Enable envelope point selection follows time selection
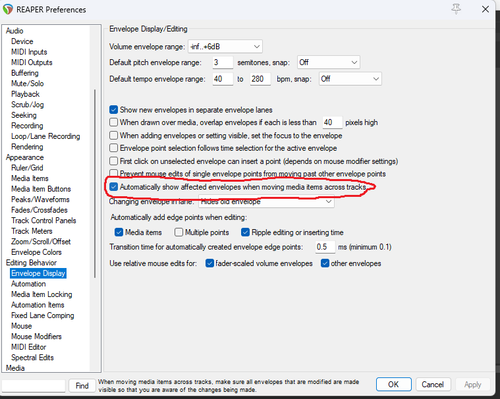 coord(114,148)
